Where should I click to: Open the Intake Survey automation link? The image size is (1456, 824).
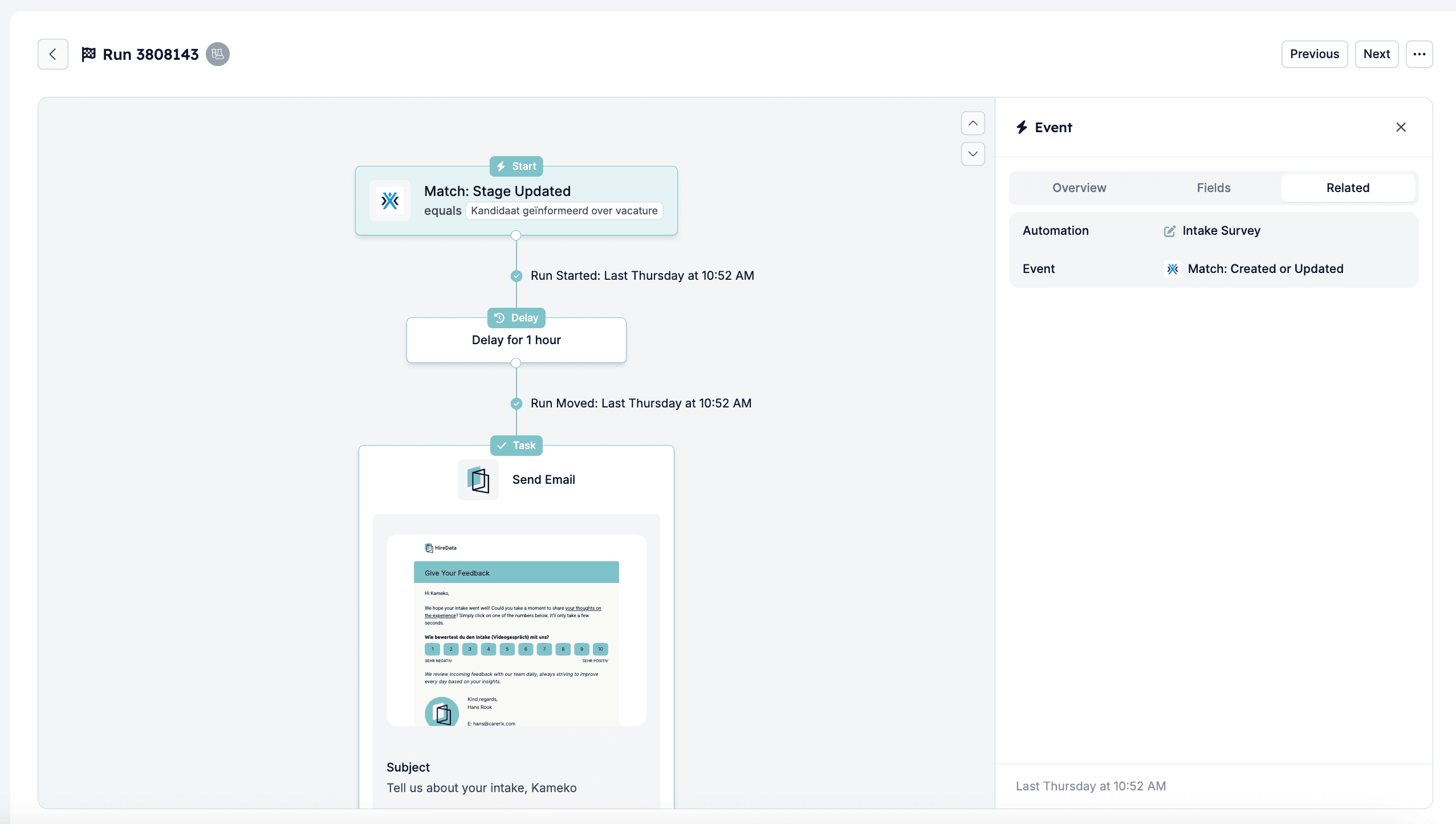1221,231
